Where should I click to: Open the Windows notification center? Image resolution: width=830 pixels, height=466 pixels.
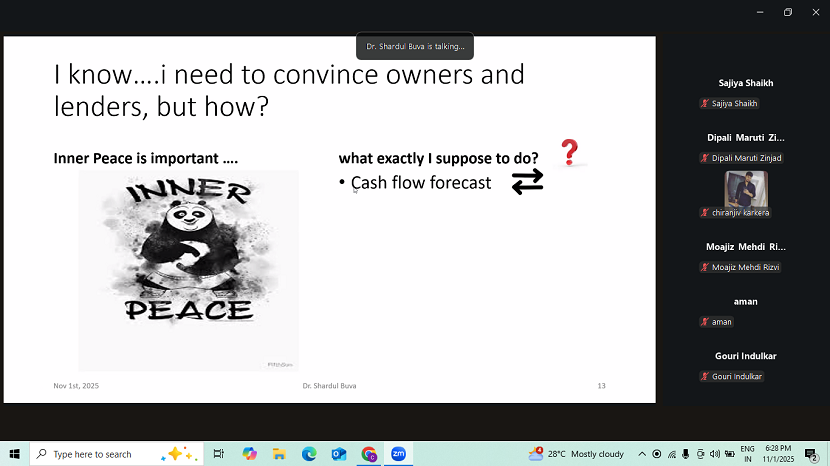[811, 454]
